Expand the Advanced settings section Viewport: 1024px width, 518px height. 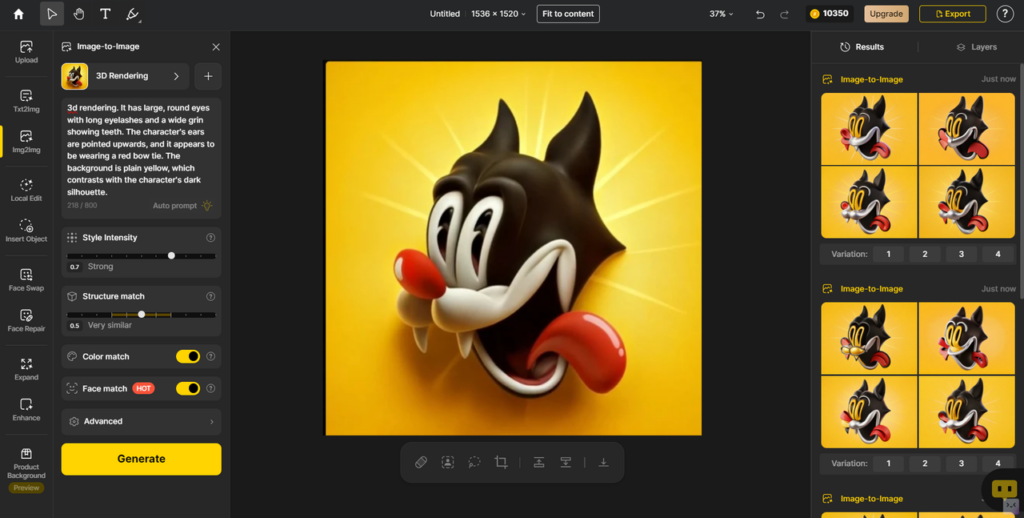click(x=141, y=421)
